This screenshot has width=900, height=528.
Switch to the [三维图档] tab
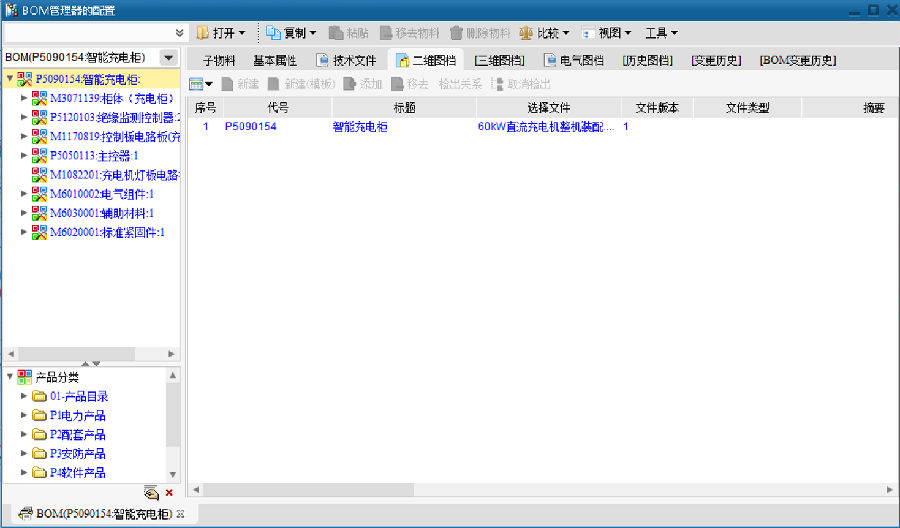point(499,60)
